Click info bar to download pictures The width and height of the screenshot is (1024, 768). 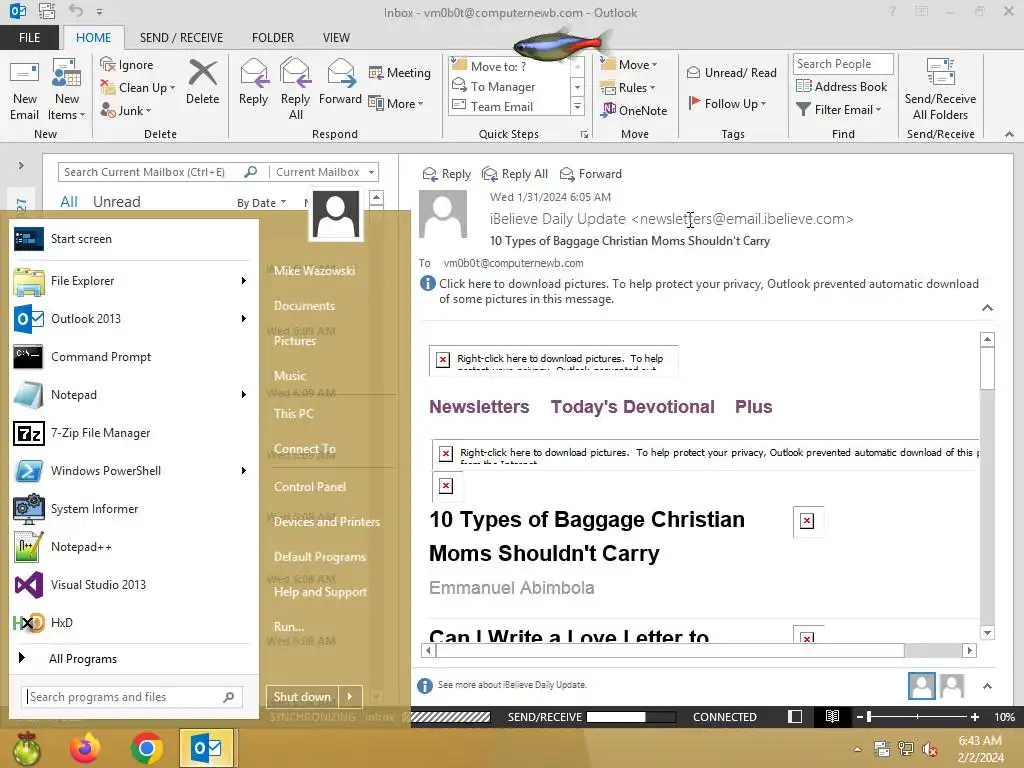click(699, 291)
